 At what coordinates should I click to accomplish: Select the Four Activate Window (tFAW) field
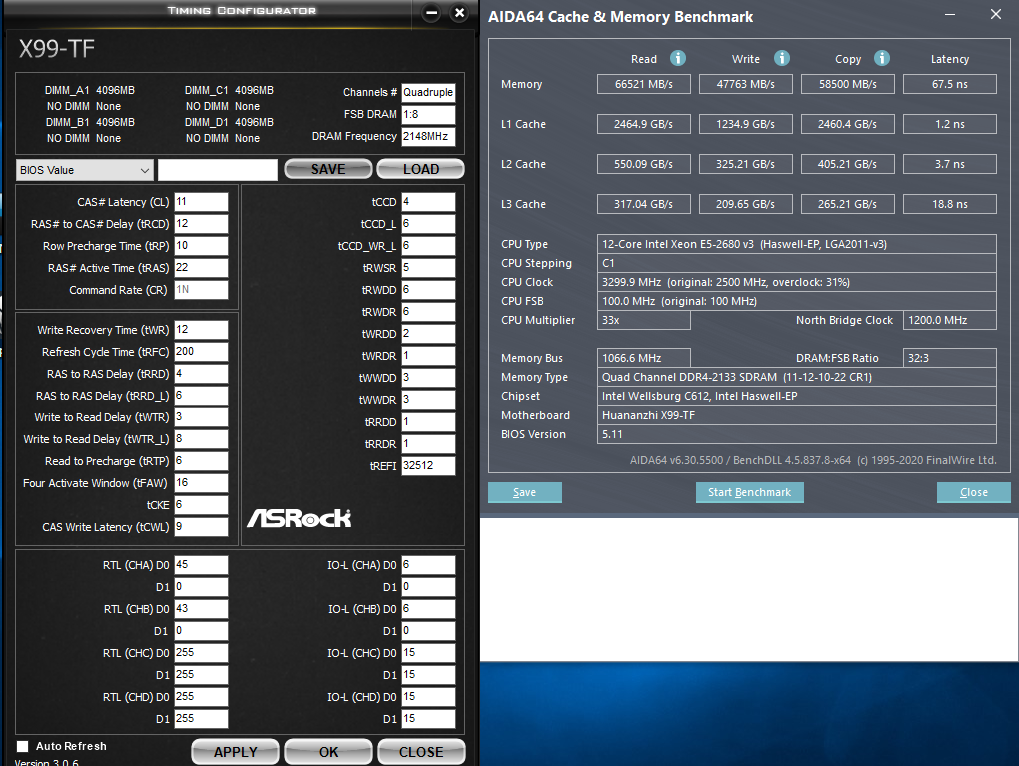click(x=201, y=483)
